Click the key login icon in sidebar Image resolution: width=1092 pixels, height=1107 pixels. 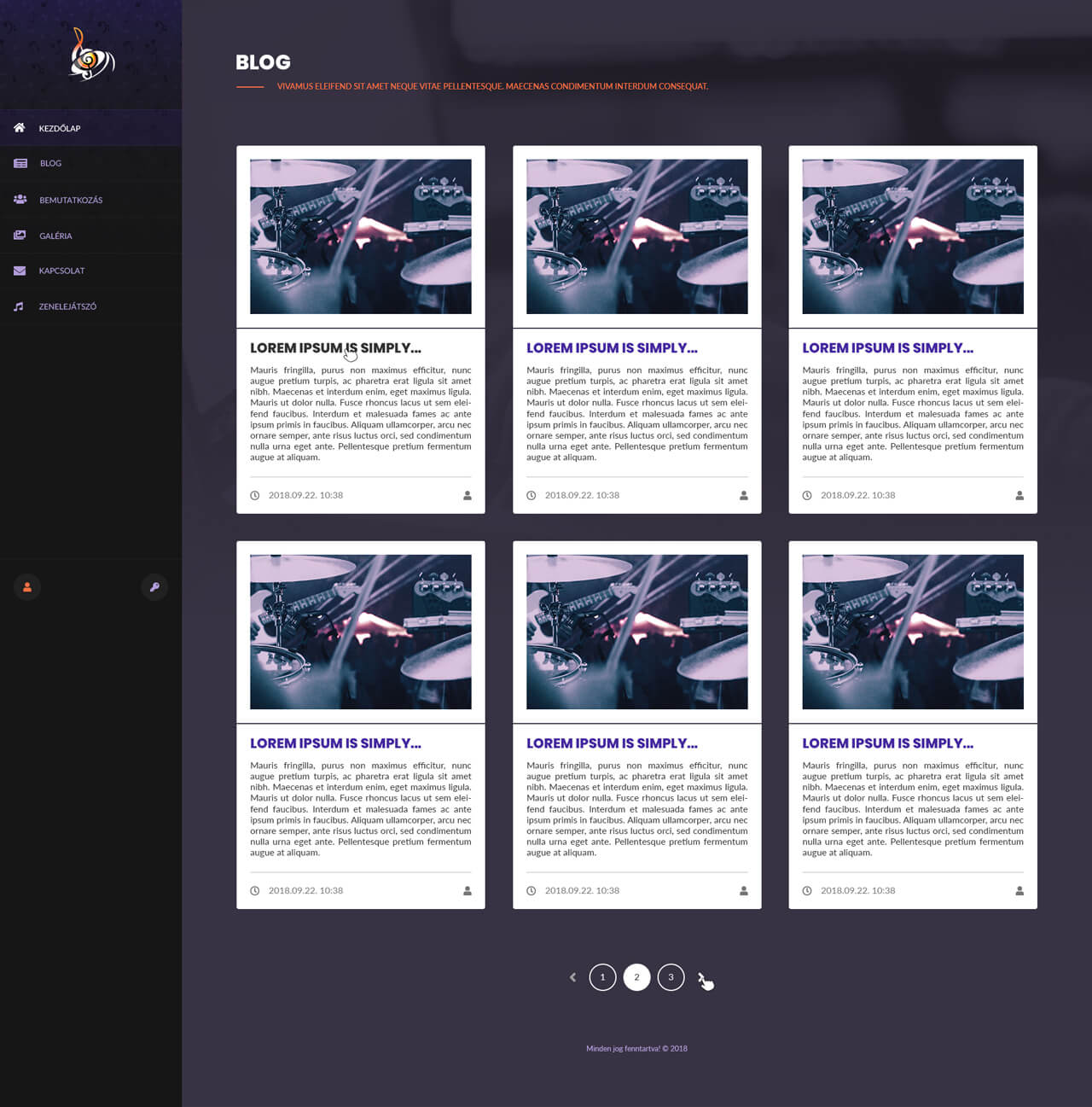pyautogui.click(x=154, y=587)
